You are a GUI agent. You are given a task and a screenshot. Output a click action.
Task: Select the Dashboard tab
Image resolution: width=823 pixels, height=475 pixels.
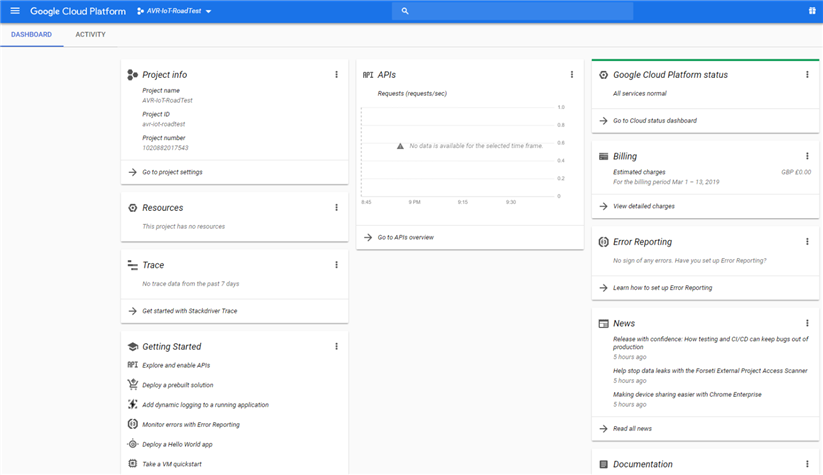[31, 35]
